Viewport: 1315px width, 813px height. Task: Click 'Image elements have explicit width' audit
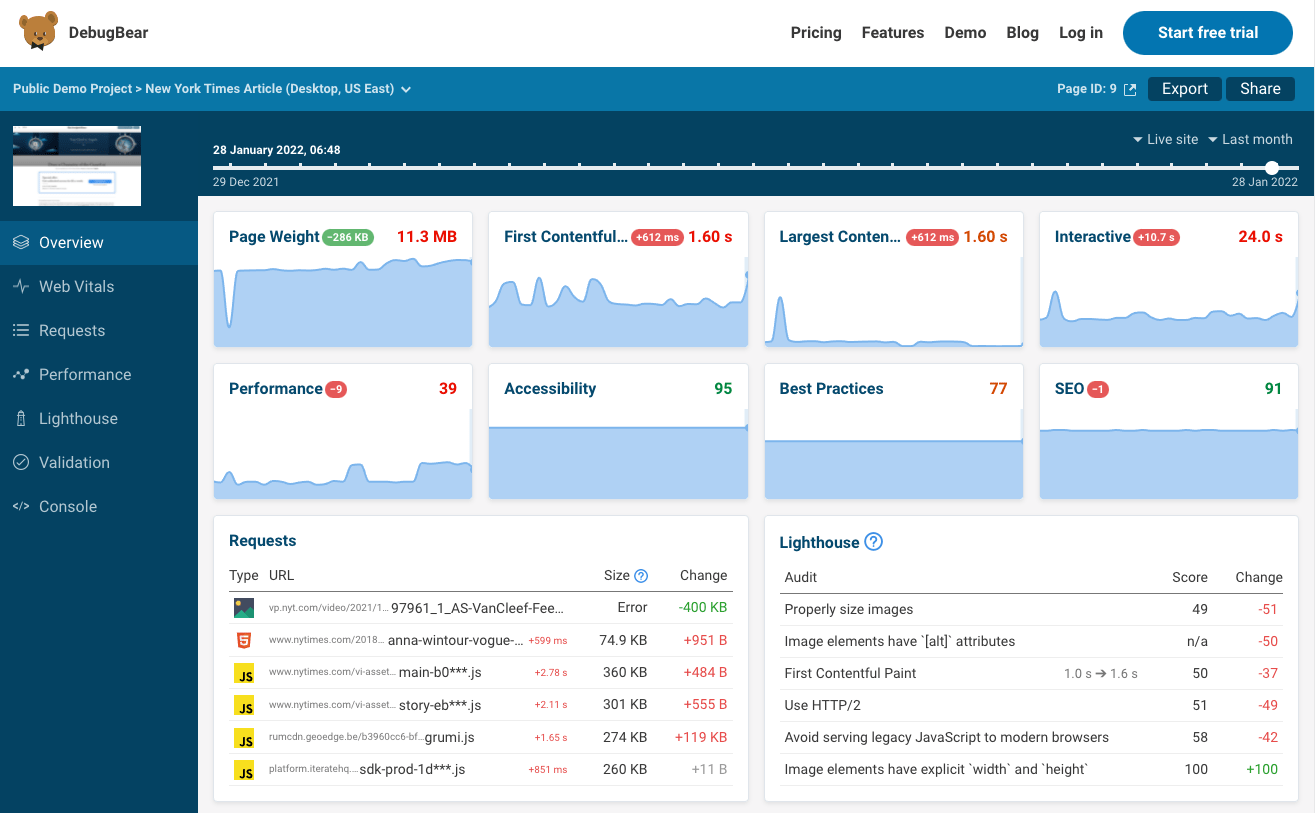(x=1031, y=769)
